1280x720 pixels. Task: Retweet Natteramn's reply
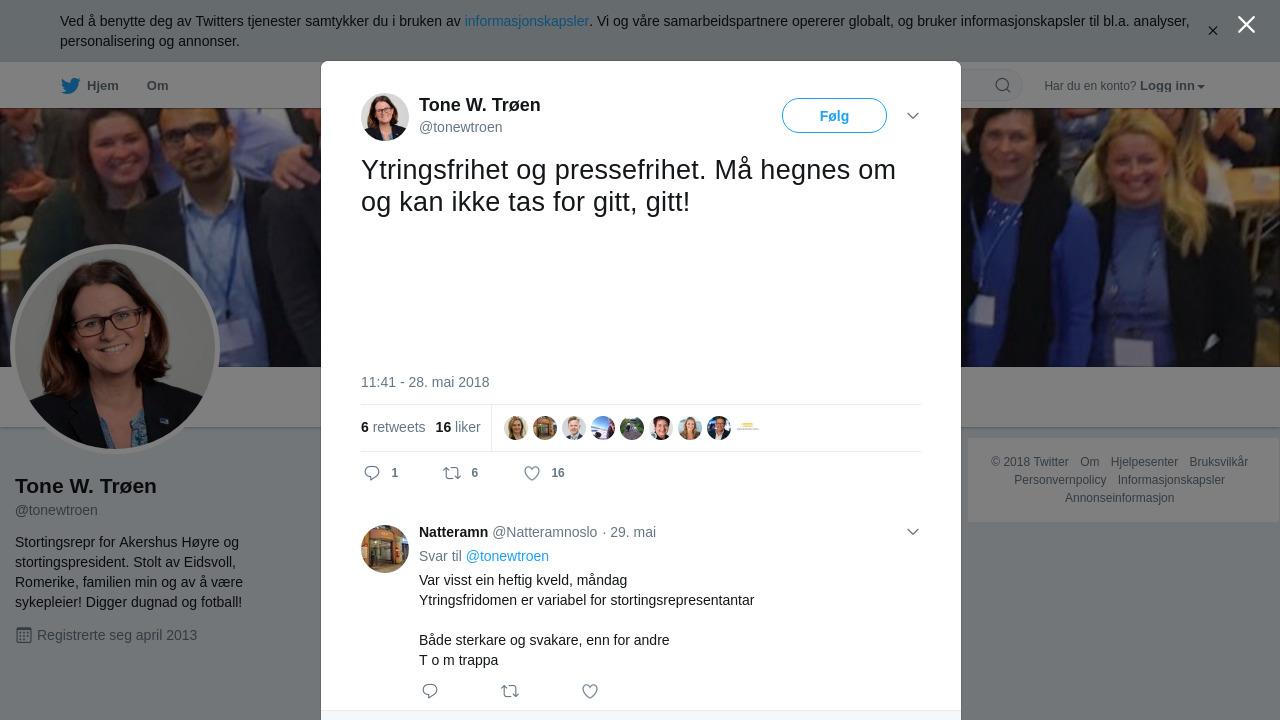(x=510, y=691)
